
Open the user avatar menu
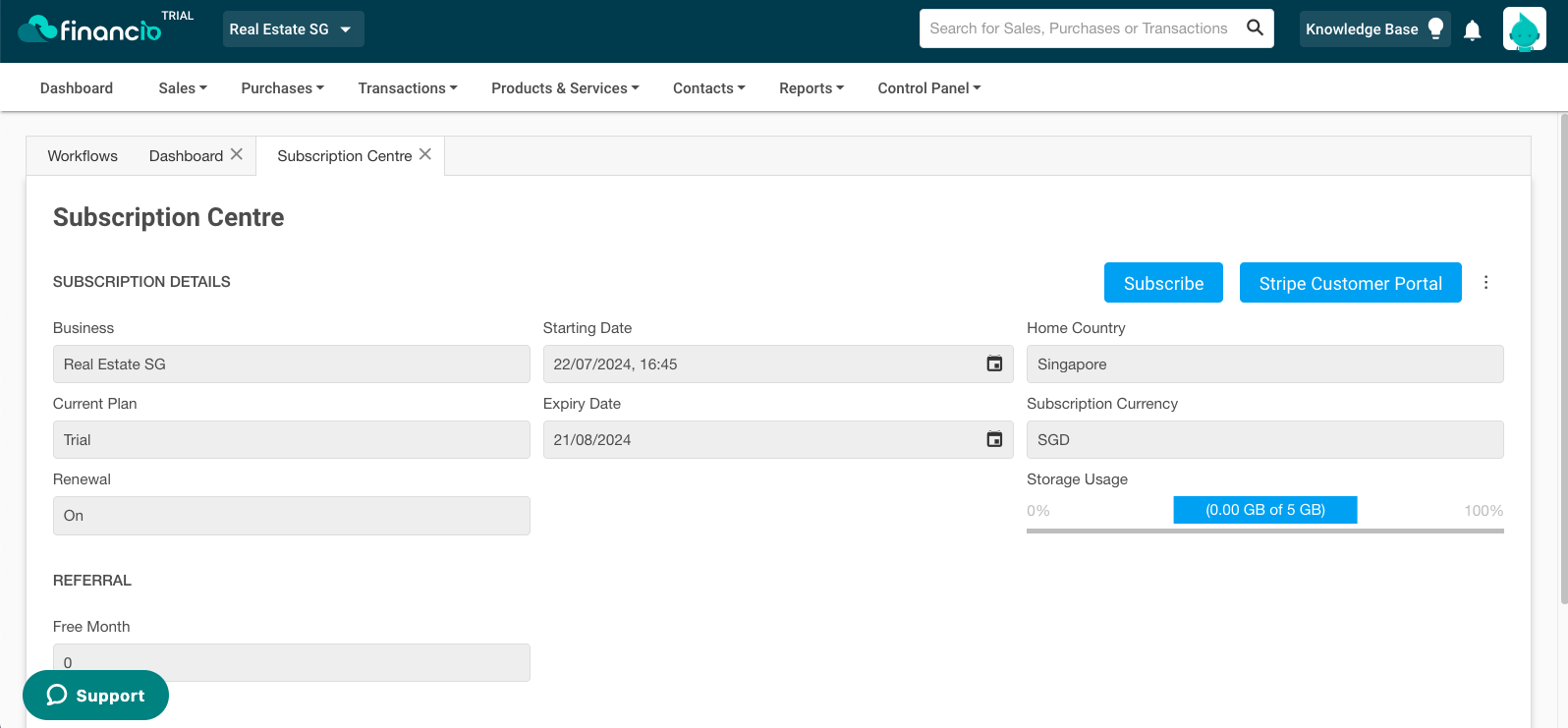1524,29
